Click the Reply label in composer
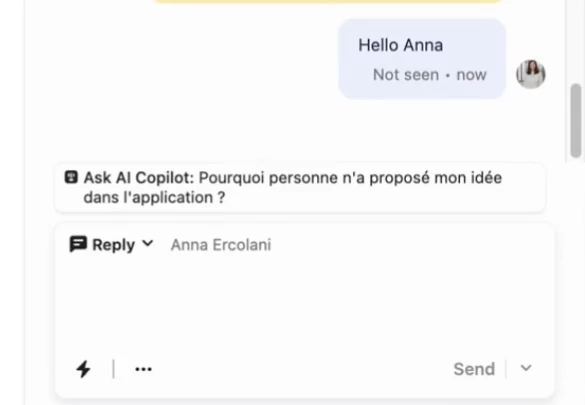The height and width of the screenshot is (405, 585). click(113, 245)
